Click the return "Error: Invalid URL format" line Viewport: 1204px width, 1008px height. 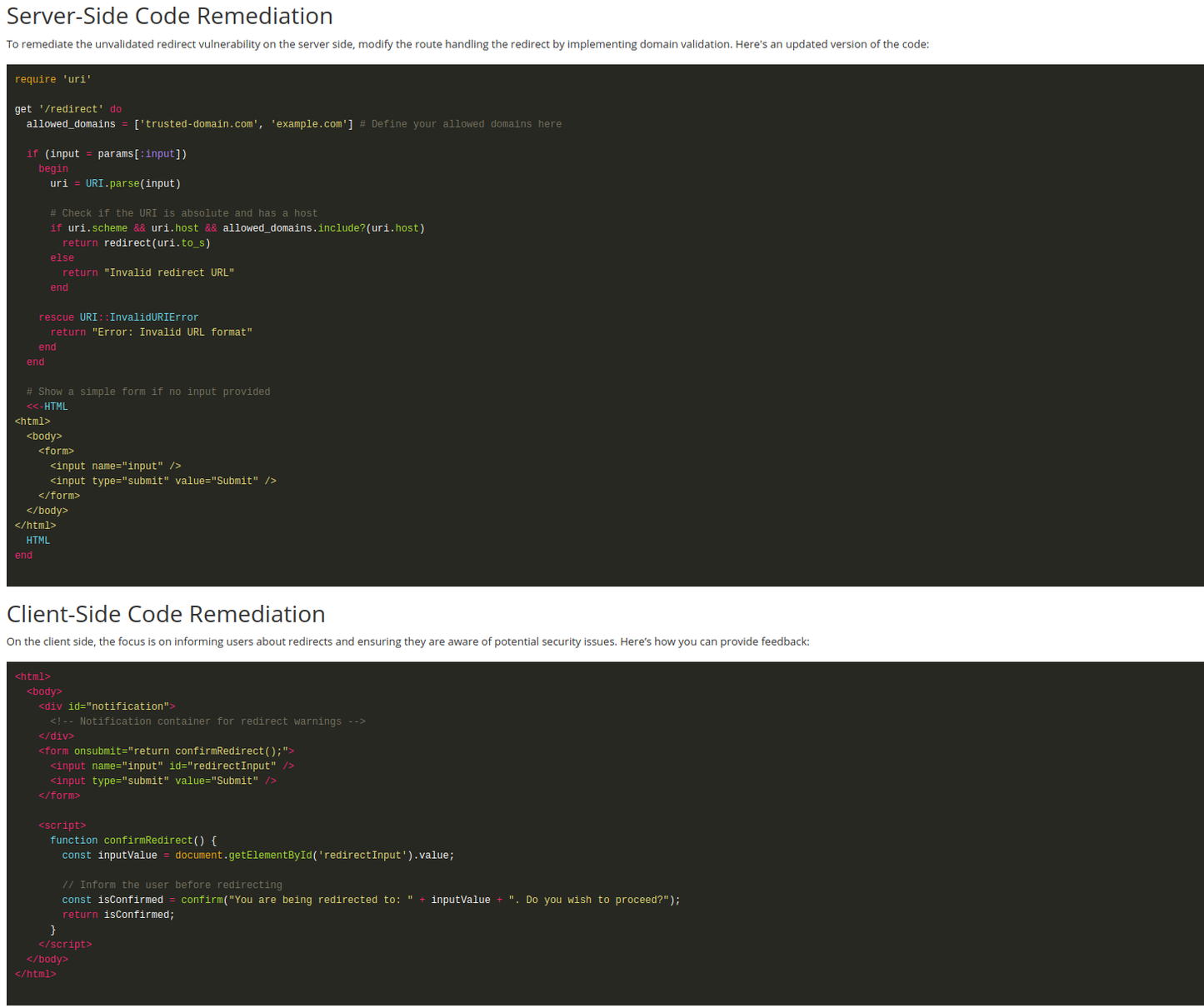click(x=151, y=332)
